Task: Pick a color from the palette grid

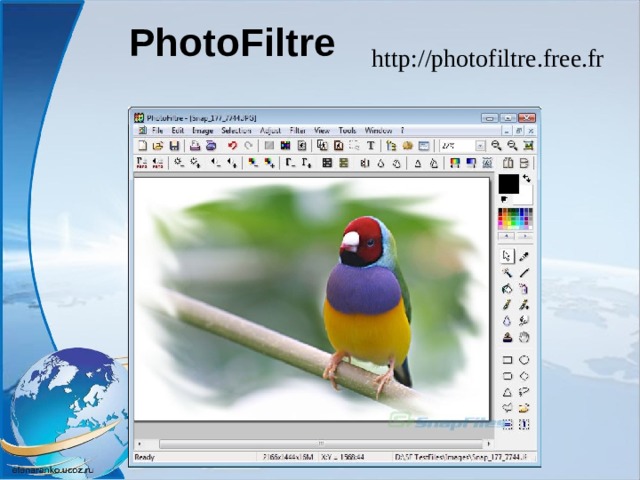Action: (x=515, y=218)
